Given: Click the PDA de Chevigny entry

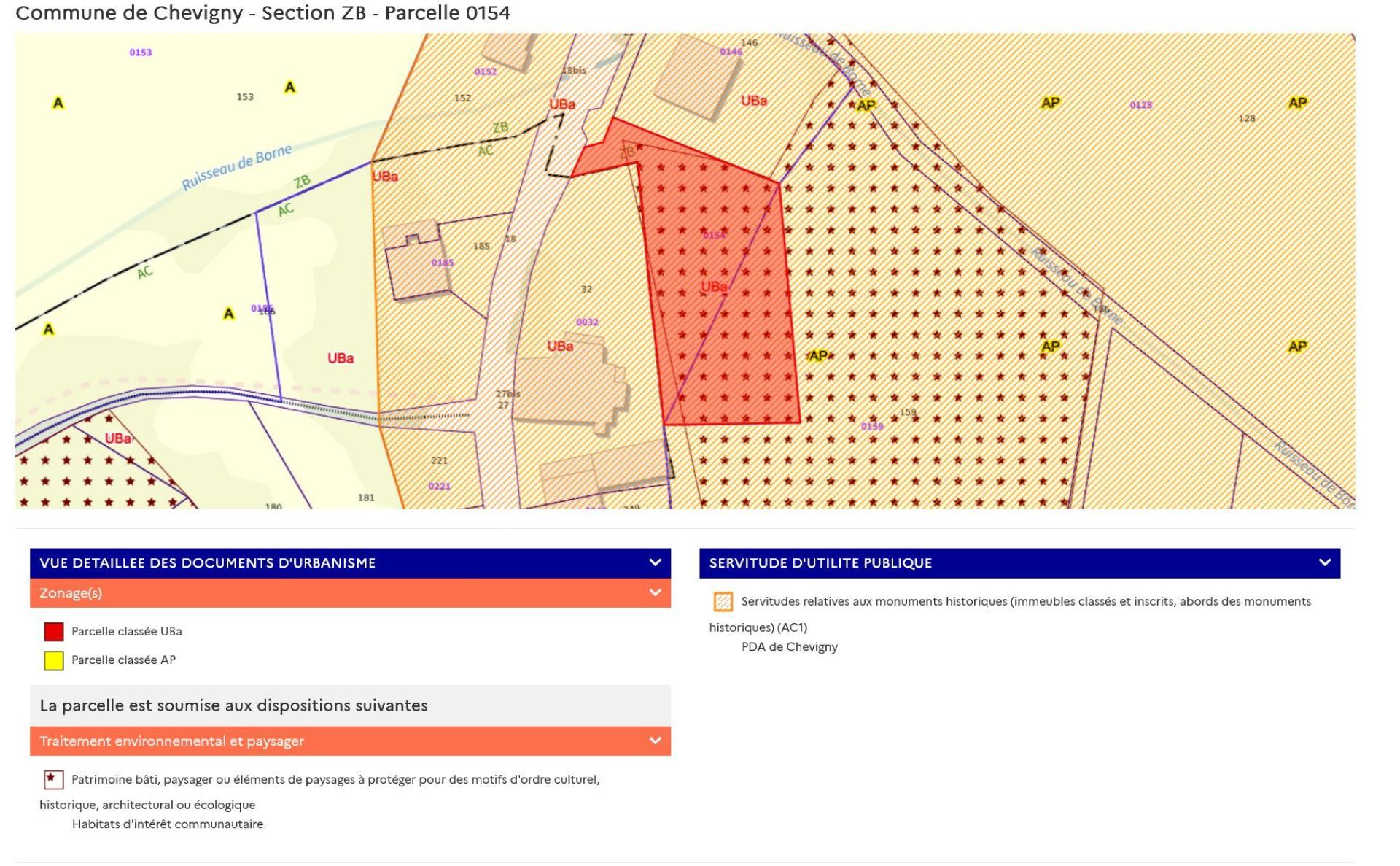Looking at the screenshot, I should coord(789,647).
